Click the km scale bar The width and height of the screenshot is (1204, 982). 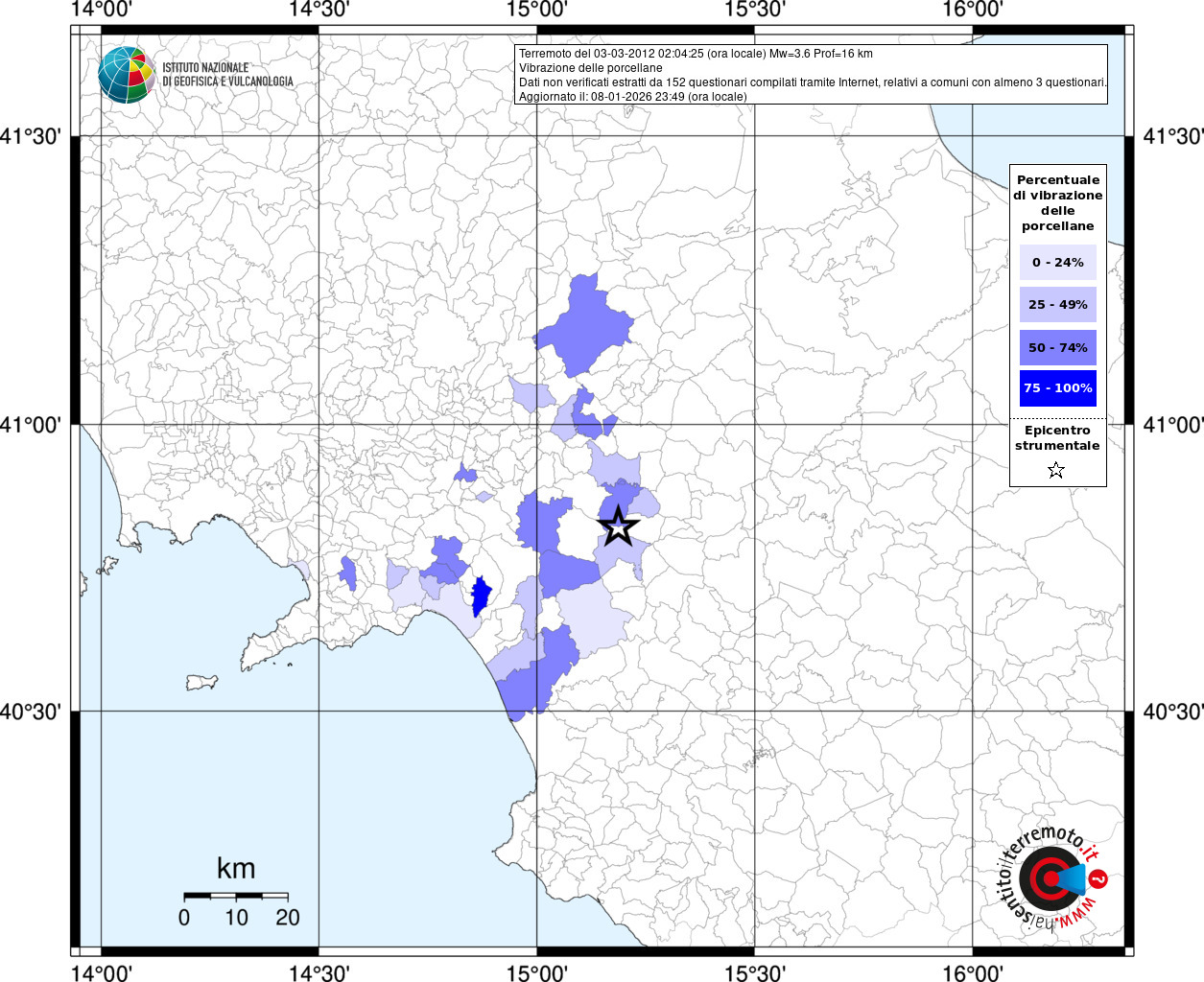tap(236, 896)
